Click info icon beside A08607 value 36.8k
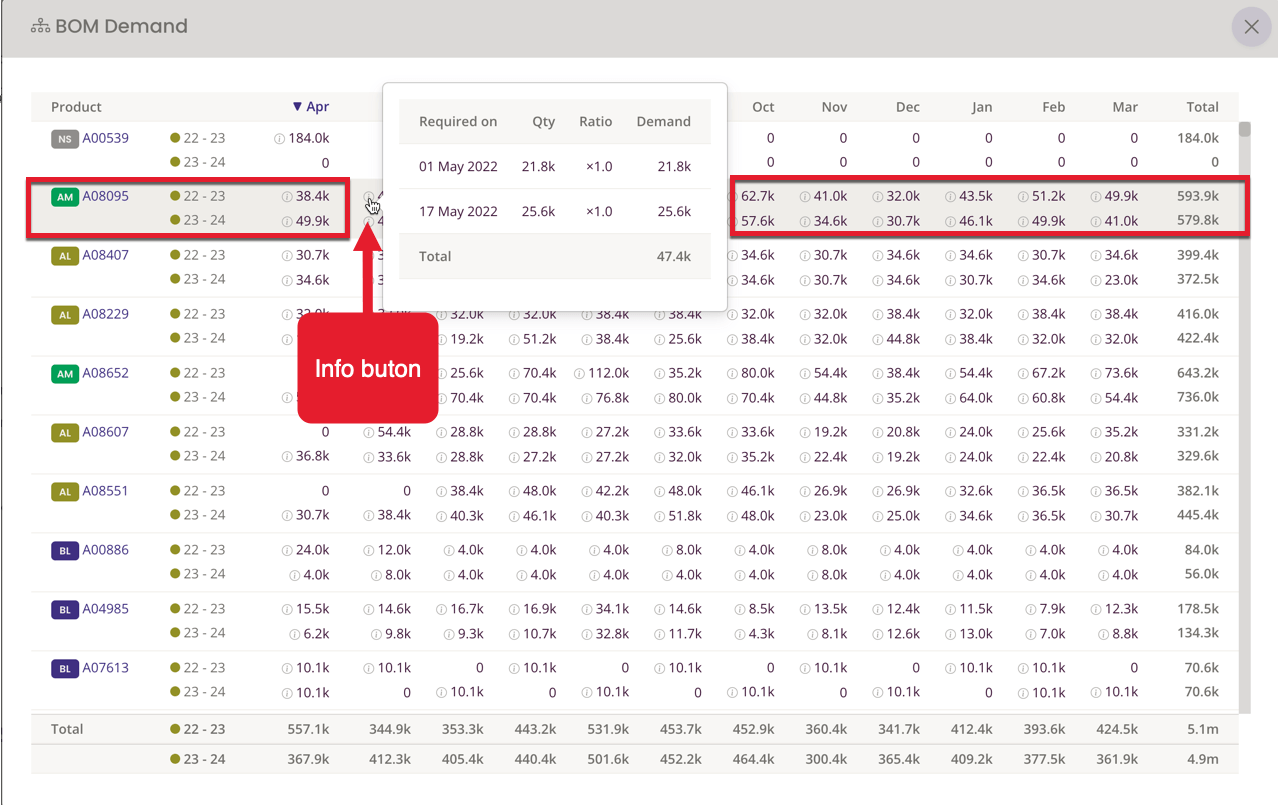Image resolution: width=1278 pixels, height=805 pixels. pos(287,457)
